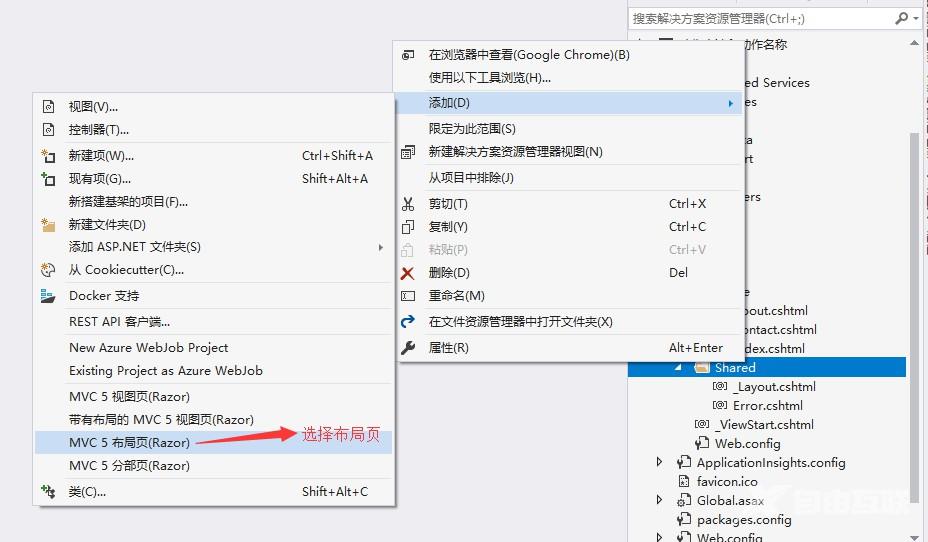This screenshot has height=542, width=928.
Task: Click the open-folder-in-explorer arrow icon
Action: pyautogui.click(x=408, y=322)
